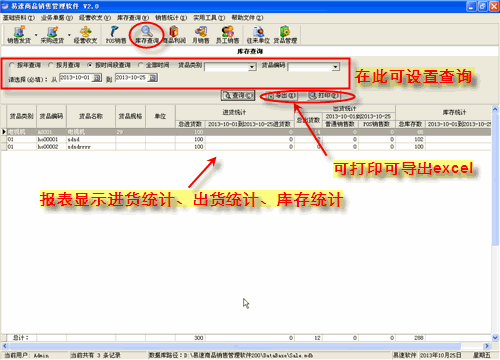This screenshot has width=500, height=360.
Task: Select the 按月查询 radio button
Action: click(50, 65)
